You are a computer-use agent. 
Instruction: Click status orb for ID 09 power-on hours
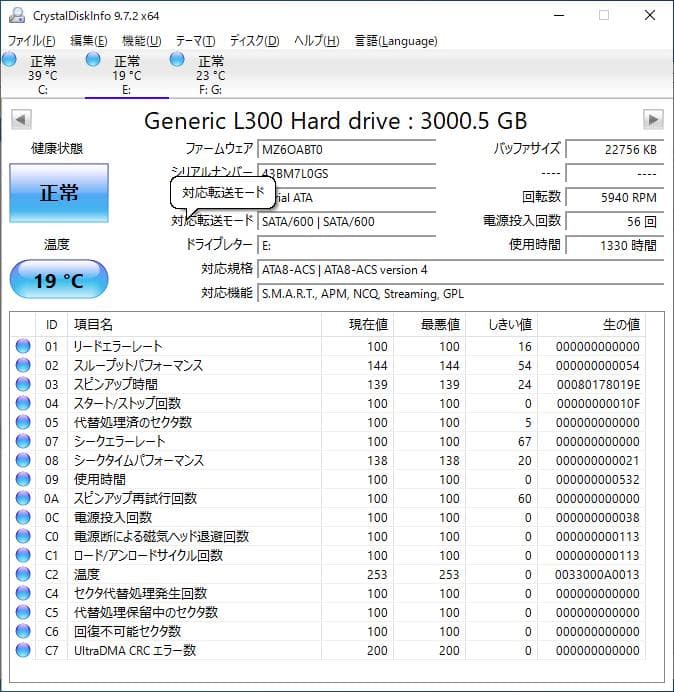pyautogui.click(x=23, y=479)
